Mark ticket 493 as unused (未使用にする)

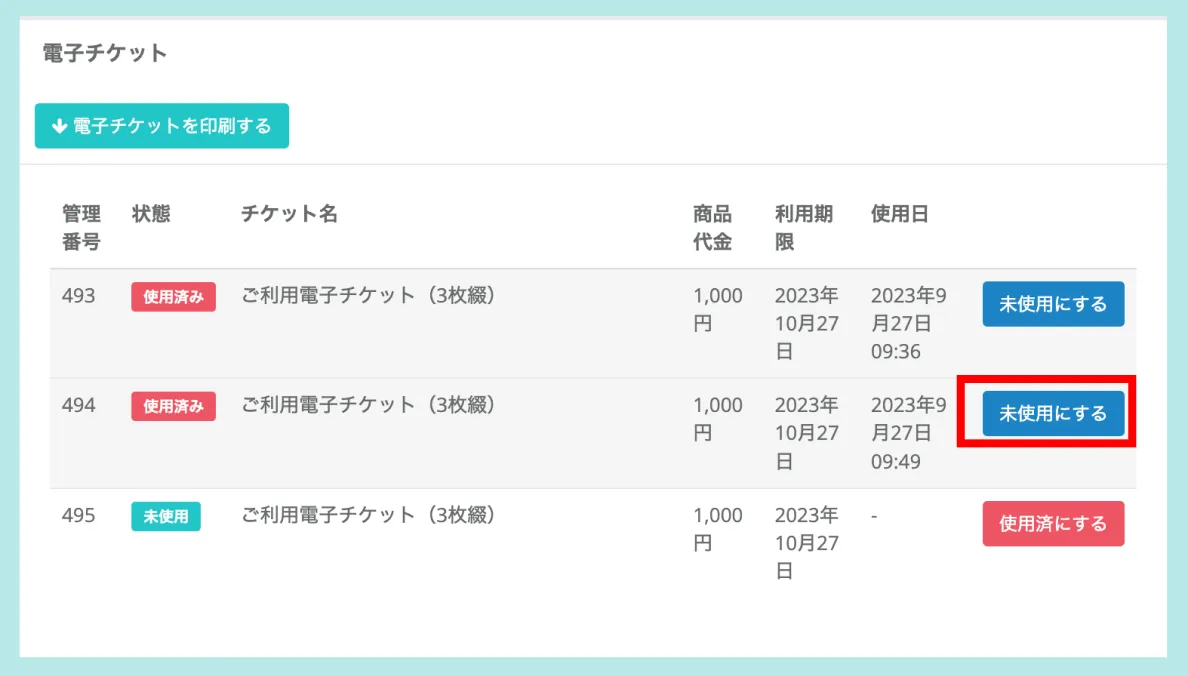[x=1053, y=304]
